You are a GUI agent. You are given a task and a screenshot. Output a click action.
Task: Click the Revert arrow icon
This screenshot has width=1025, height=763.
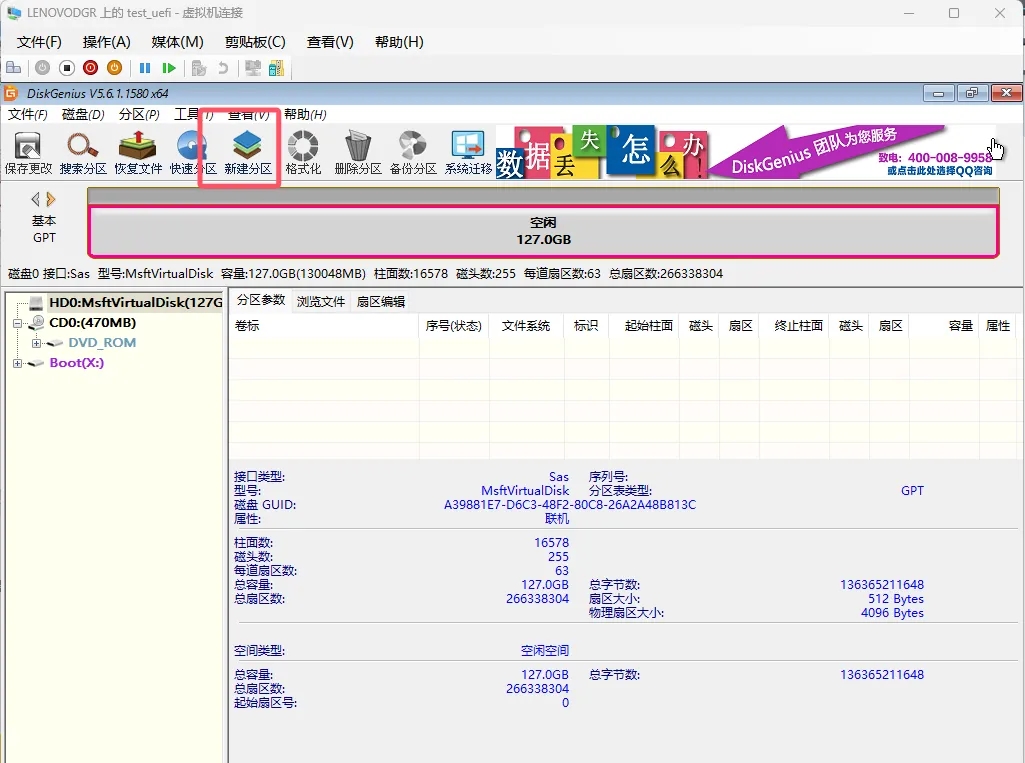click(223, 67)
